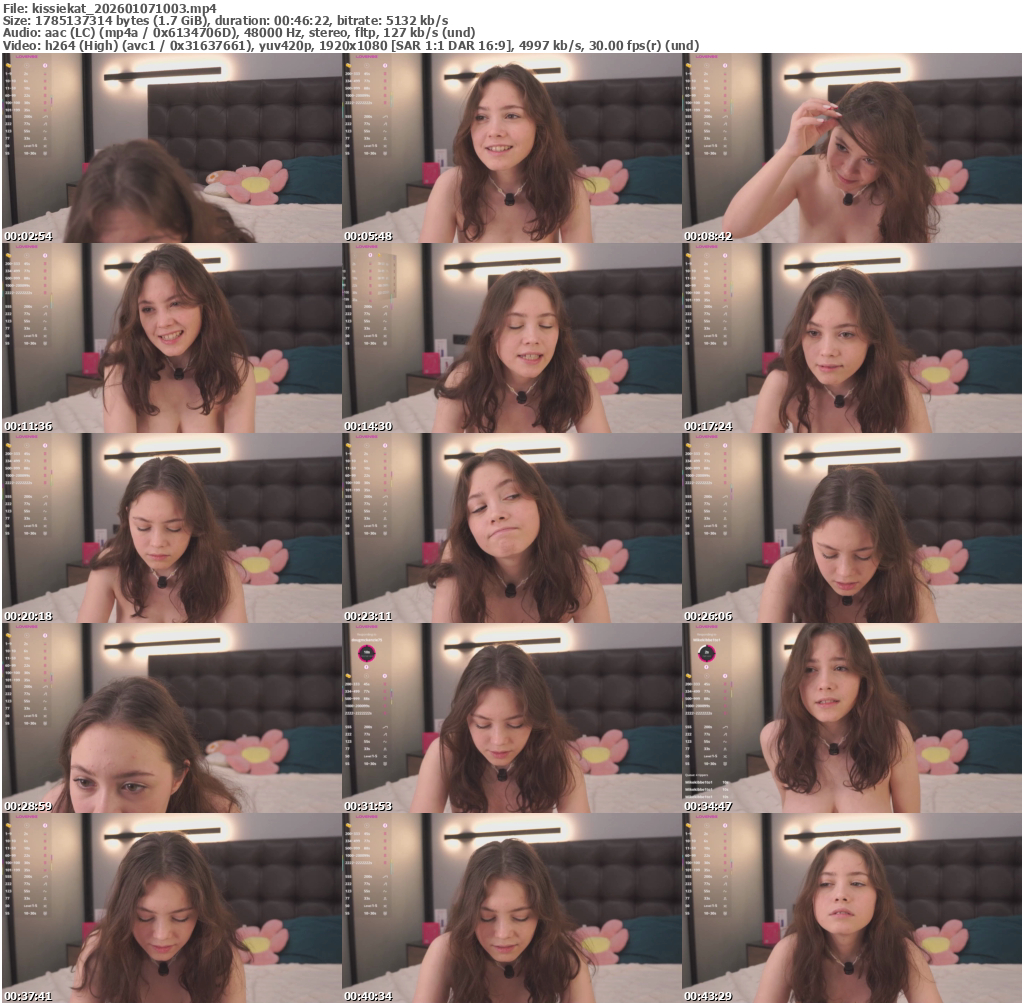Select the thumbnail stamped 00:05:48
This screenshot has width=1024, height=1003.
click(x=511, y=148)
